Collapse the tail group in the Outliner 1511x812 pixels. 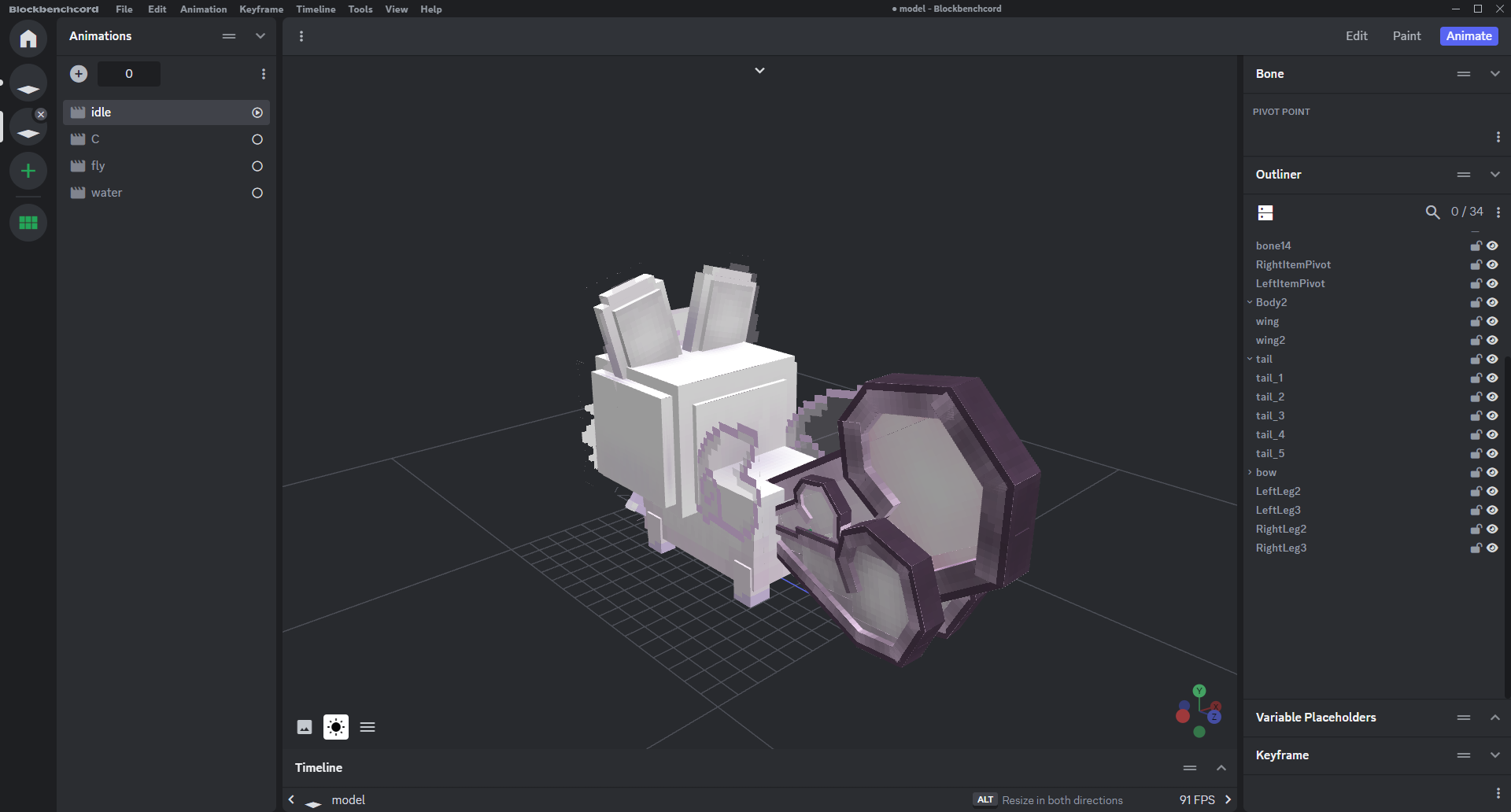[1250, 359]
